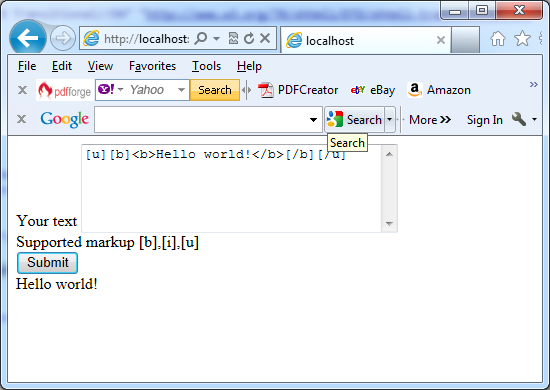Click the PDFCreator toolbar button
The image size is (550, 390).
[298, 90]
